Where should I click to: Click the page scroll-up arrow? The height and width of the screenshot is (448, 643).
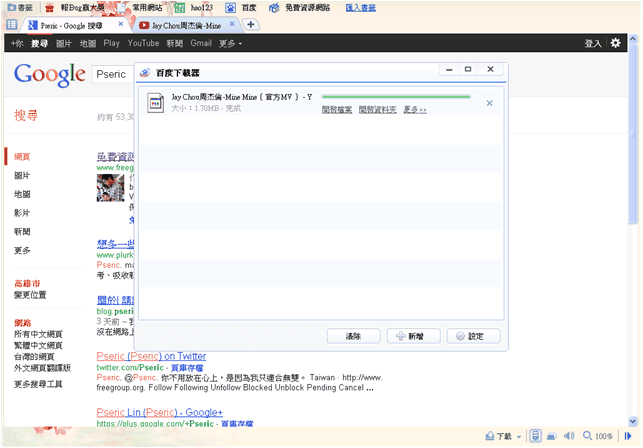(x=633, y=39)
